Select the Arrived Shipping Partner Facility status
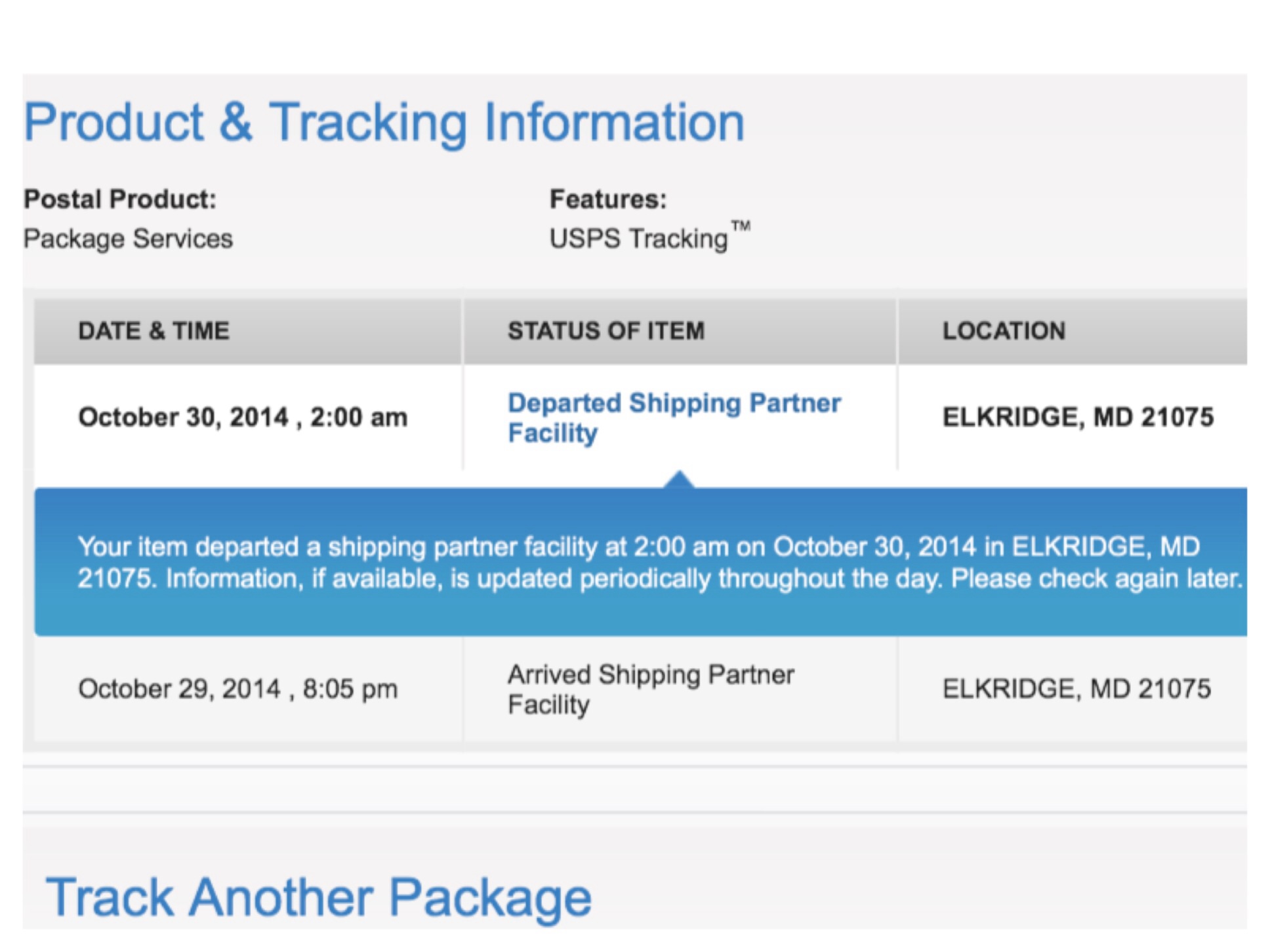Viewport: 1270px width, 952px height. click(650, 689)
